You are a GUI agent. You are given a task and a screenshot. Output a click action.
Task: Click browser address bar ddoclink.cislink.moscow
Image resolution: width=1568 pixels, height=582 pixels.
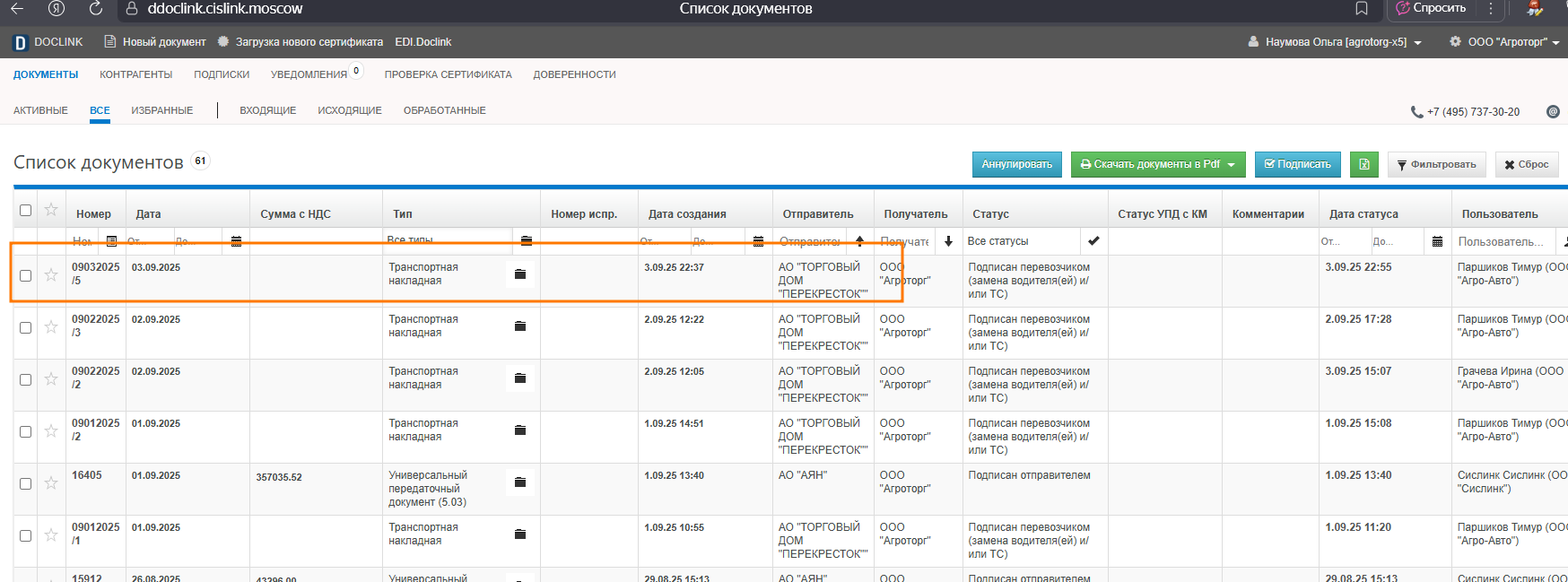click(x=225, y=9)
